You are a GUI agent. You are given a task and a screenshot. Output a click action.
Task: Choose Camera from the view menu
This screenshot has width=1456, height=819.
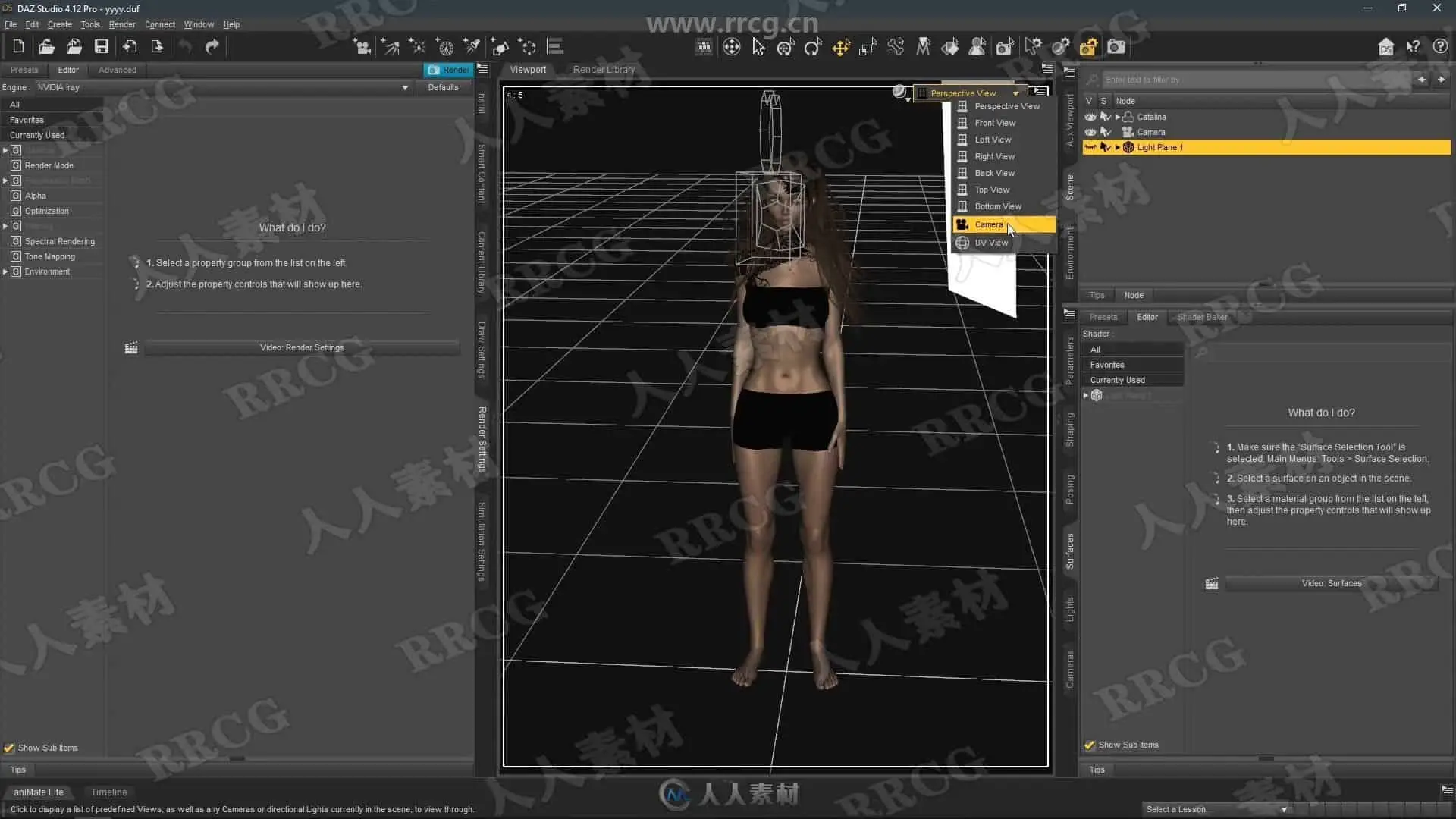click(989, 224)
